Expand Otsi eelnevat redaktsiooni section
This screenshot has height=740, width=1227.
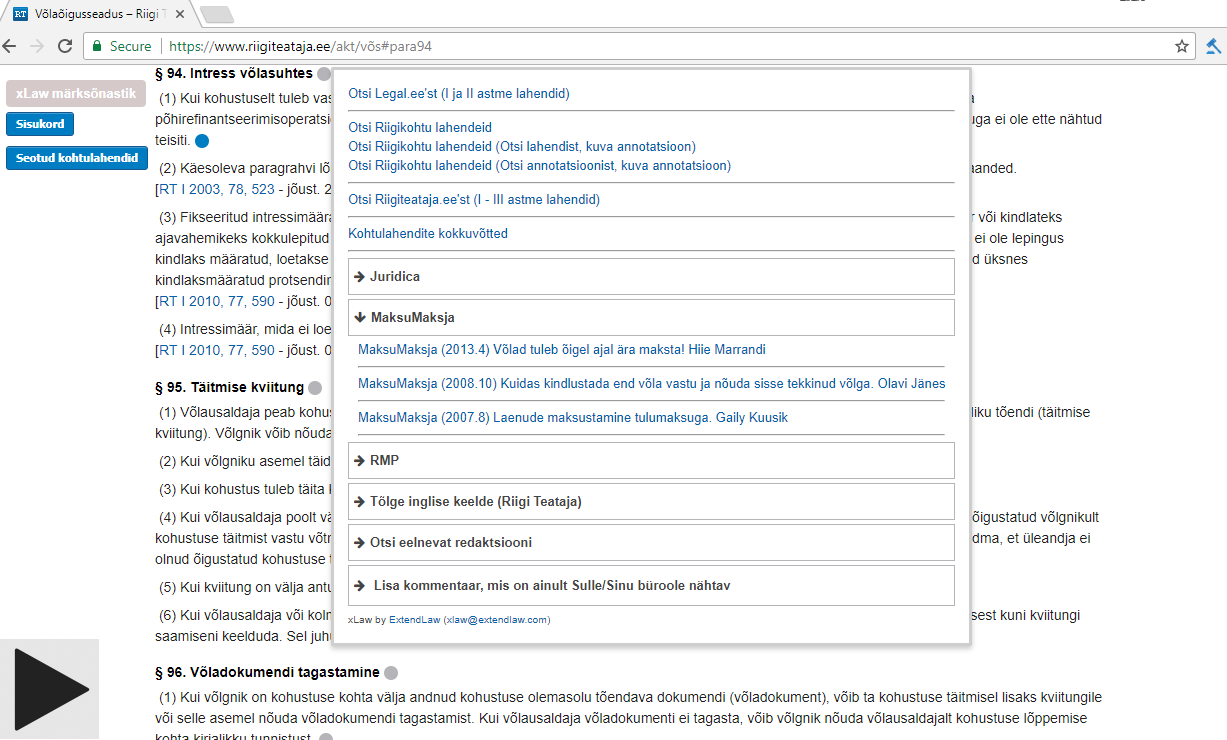(x=651, y=543)
